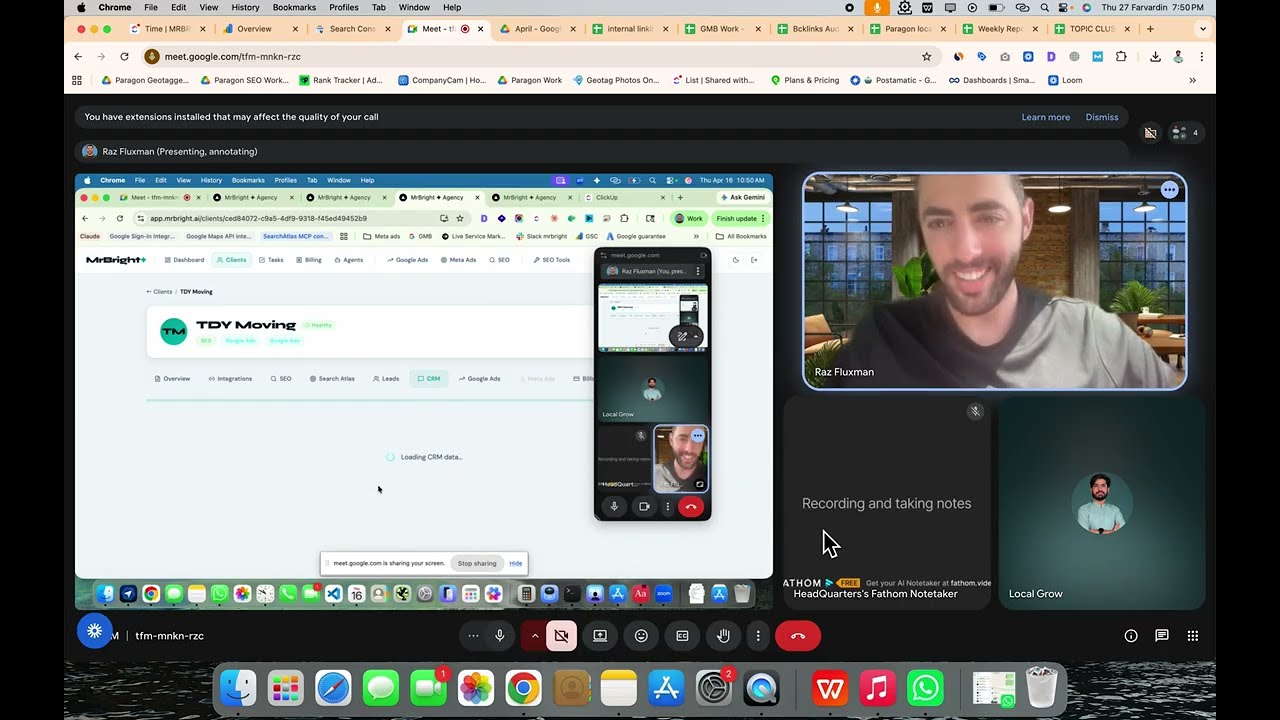Open the people panel showing 4 participants

[x=1185, y=132]
